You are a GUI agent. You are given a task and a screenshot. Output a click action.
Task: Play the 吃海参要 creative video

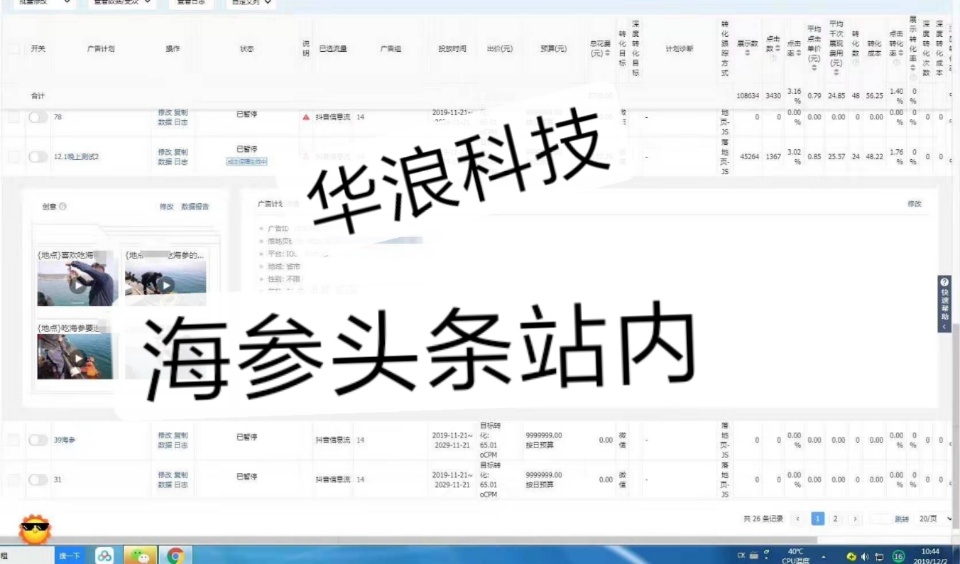coord(78,359)
